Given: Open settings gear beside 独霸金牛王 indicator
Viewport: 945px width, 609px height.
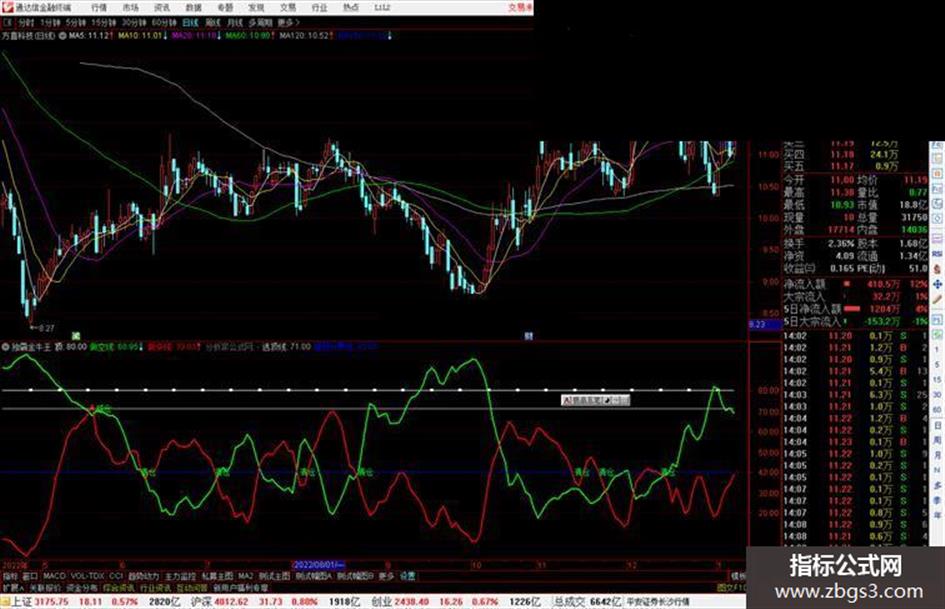Looking at the screenshot, I should [5, 347].
